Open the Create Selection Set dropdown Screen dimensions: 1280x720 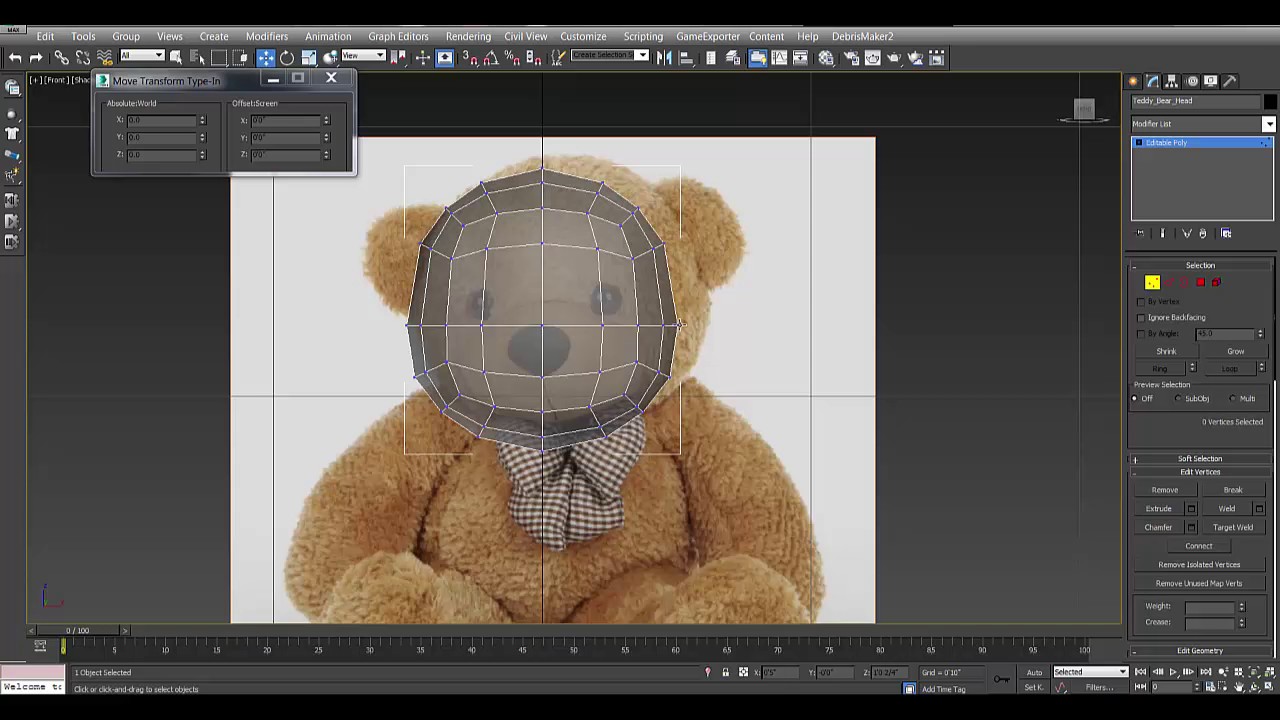(609, 56)
